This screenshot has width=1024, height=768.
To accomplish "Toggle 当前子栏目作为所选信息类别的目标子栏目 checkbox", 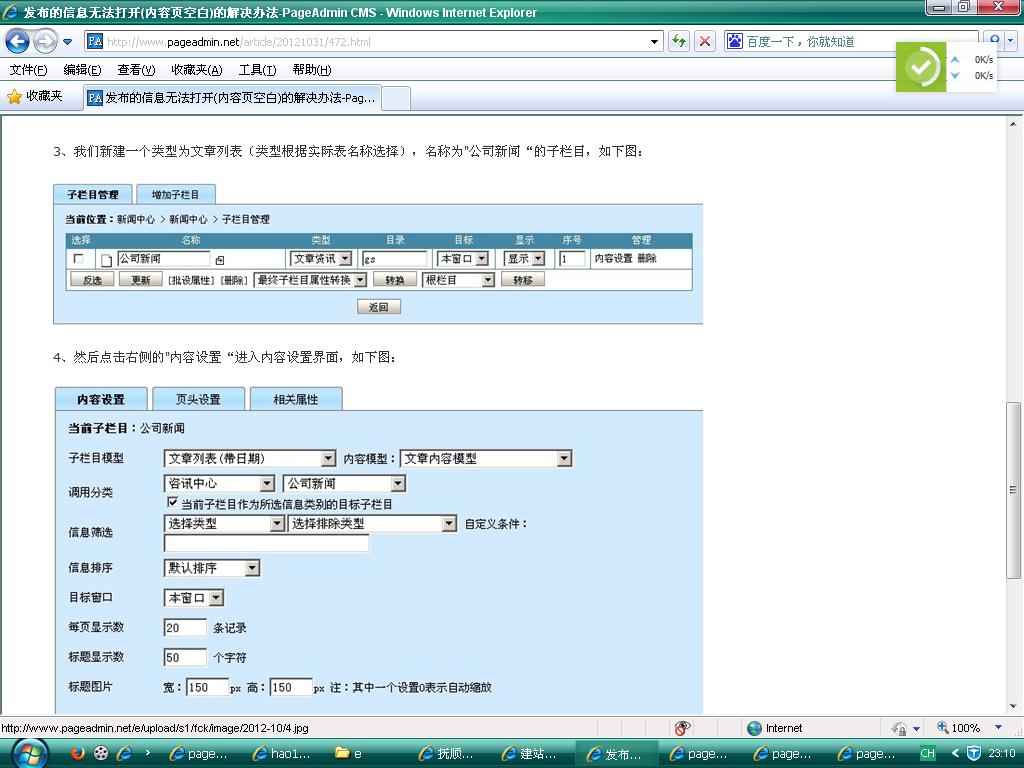I will 173,503.
